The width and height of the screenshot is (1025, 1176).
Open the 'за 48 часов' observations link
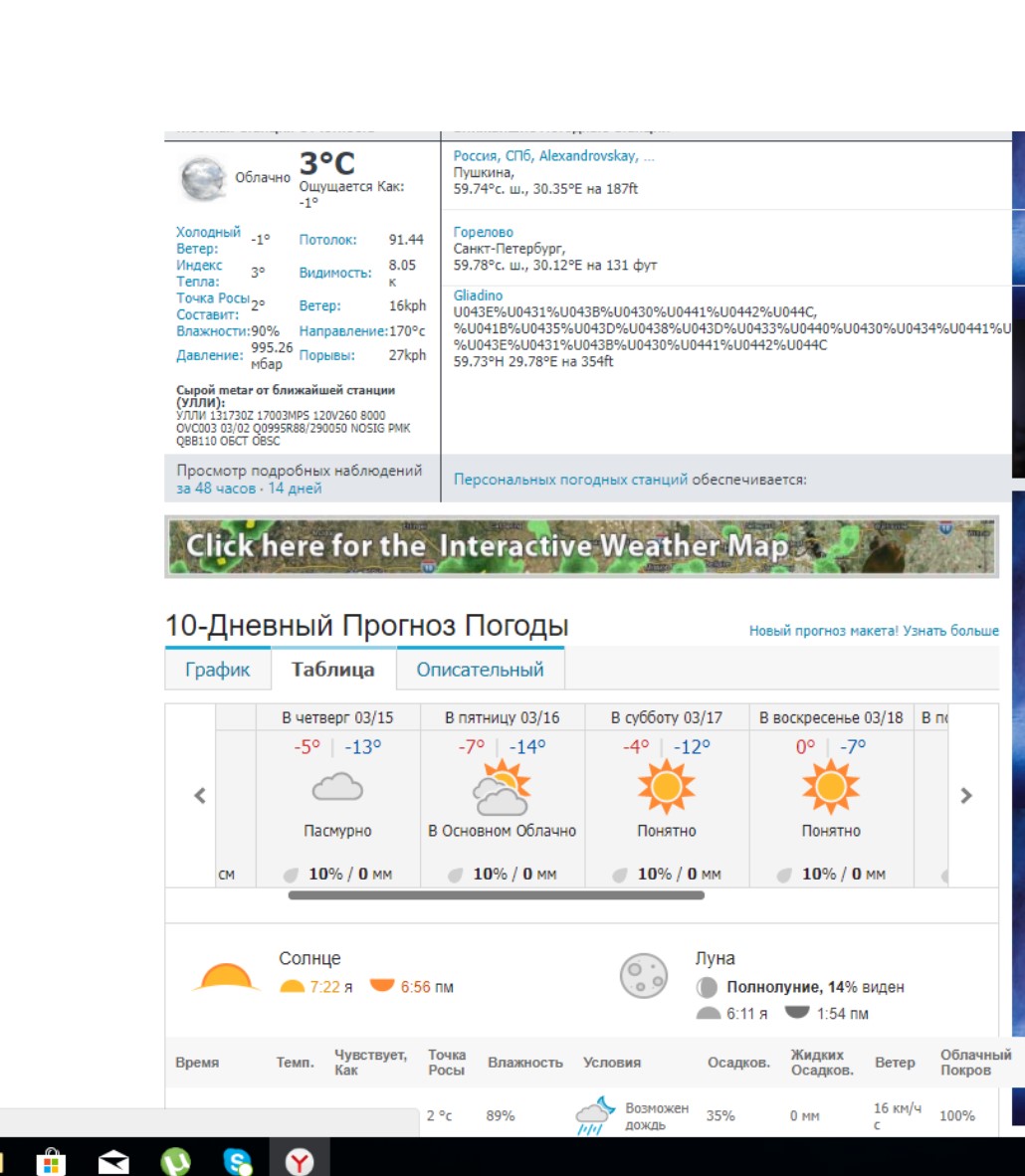pos(216,489)
